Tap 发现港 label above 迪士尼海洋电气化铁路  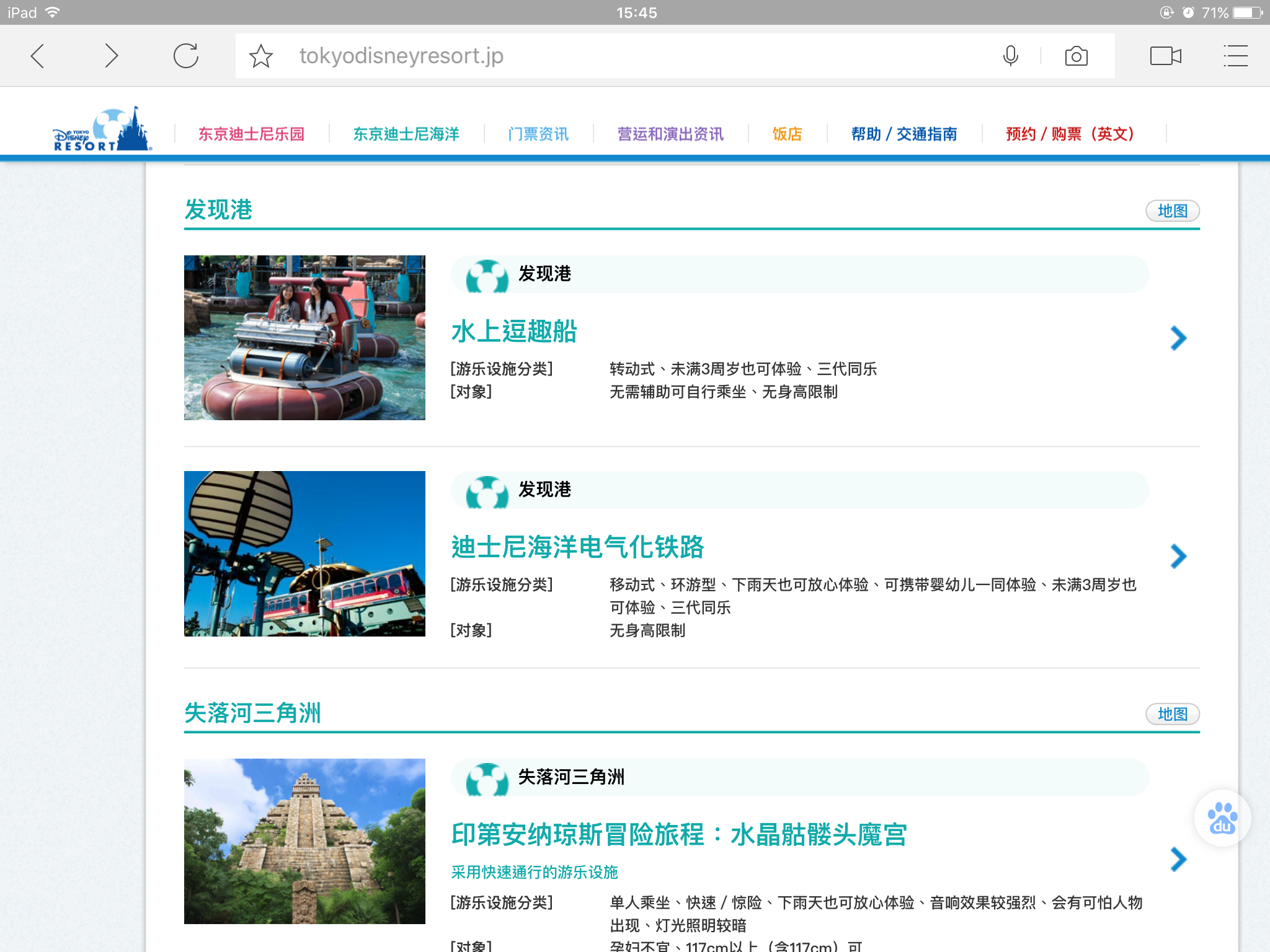pyautogui.click(x=544, y=490)
